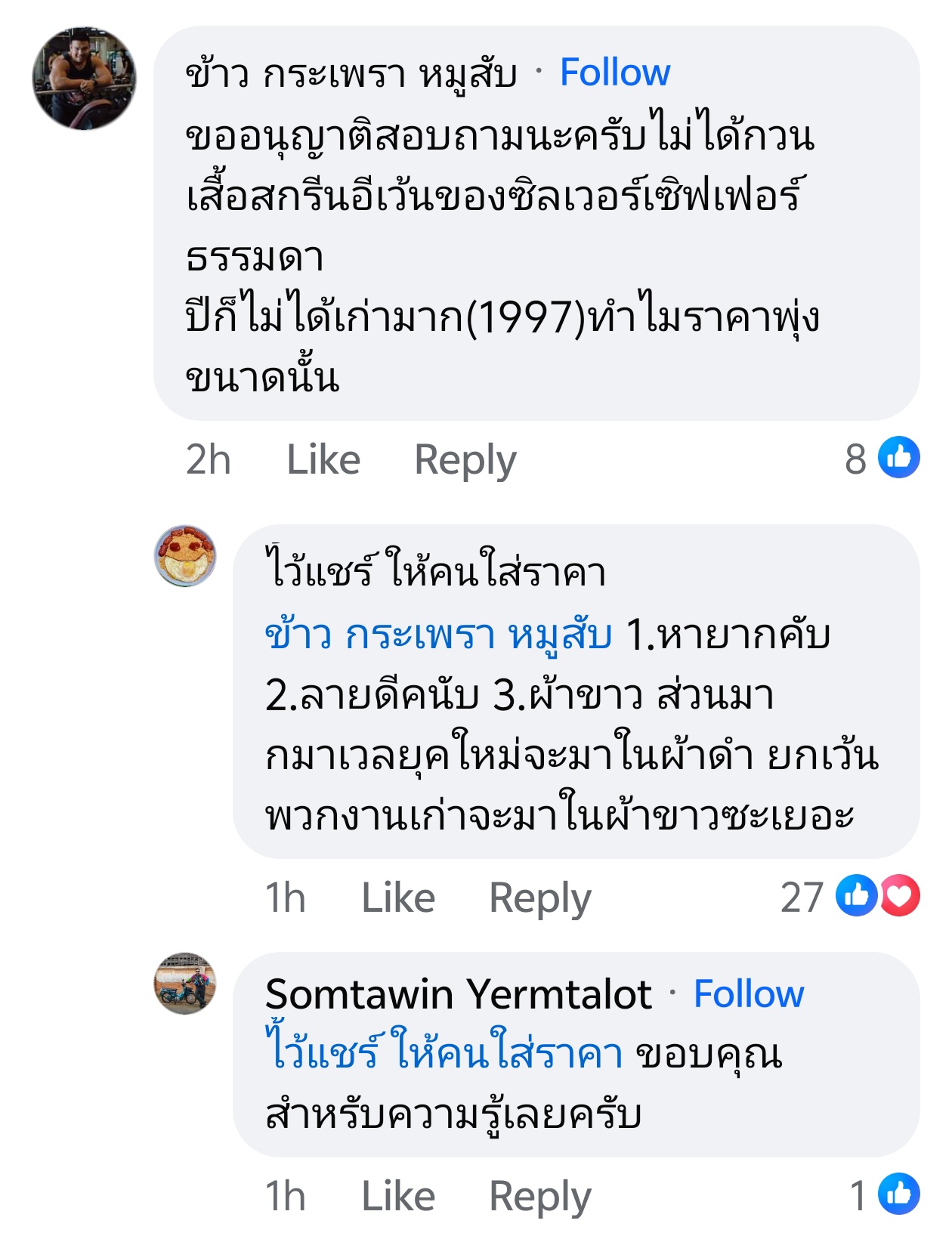Screen dimensions: 952x1236
Task: Reply to the ไว้แชร์ ให้คนใส่ราคา comment
Action: tap(540, 899)
